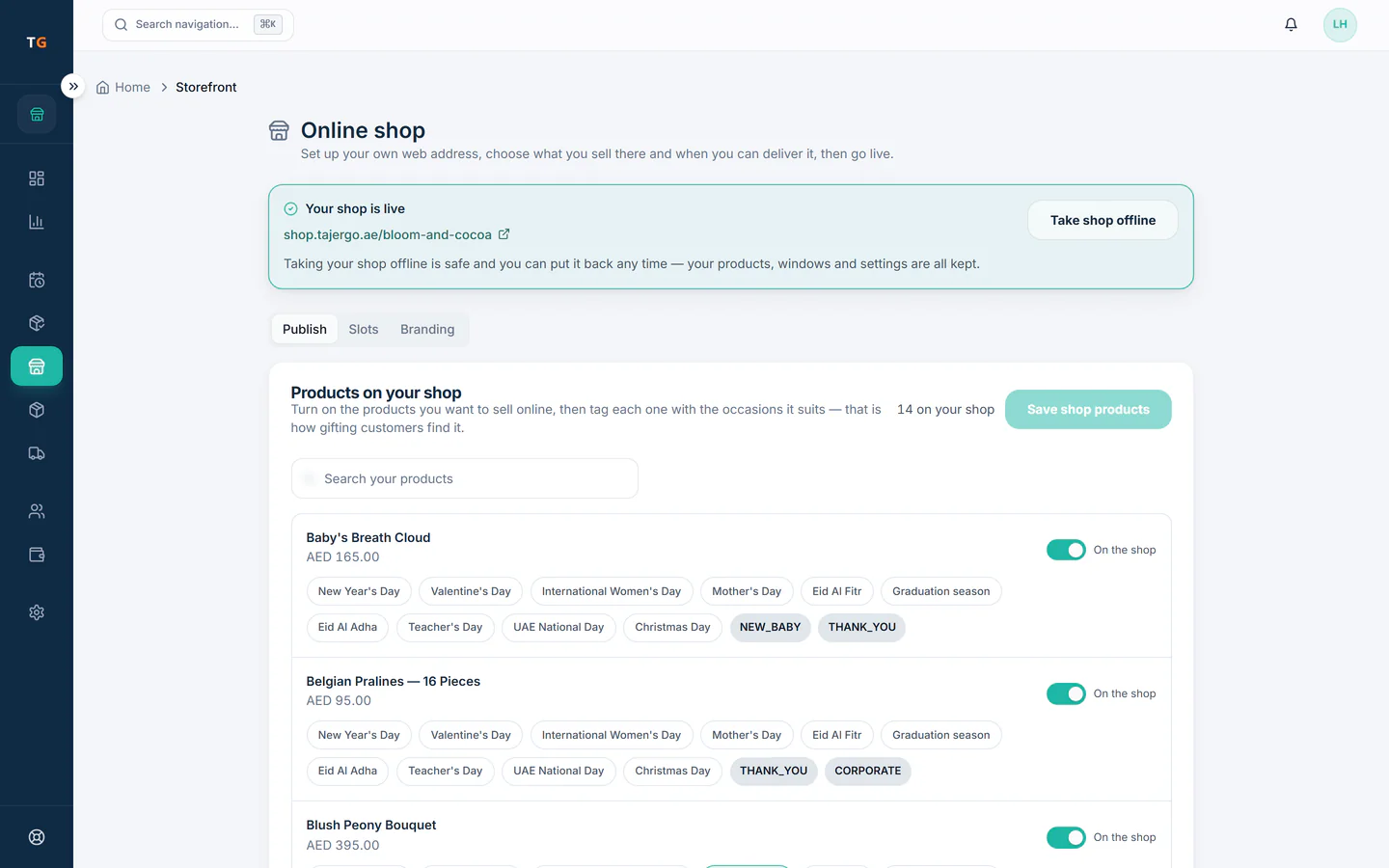This screenshot has height=868, width=1389.
Task: Click Save shop products
Action: click(x=1088, y=410)
